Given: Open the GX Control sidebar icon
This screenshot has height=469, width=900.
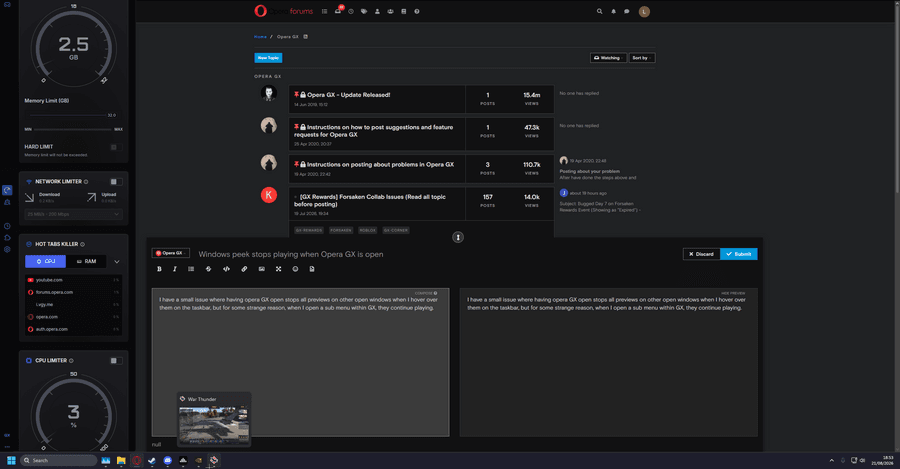Looking at the screenshot, I should [x=7, y=190].
